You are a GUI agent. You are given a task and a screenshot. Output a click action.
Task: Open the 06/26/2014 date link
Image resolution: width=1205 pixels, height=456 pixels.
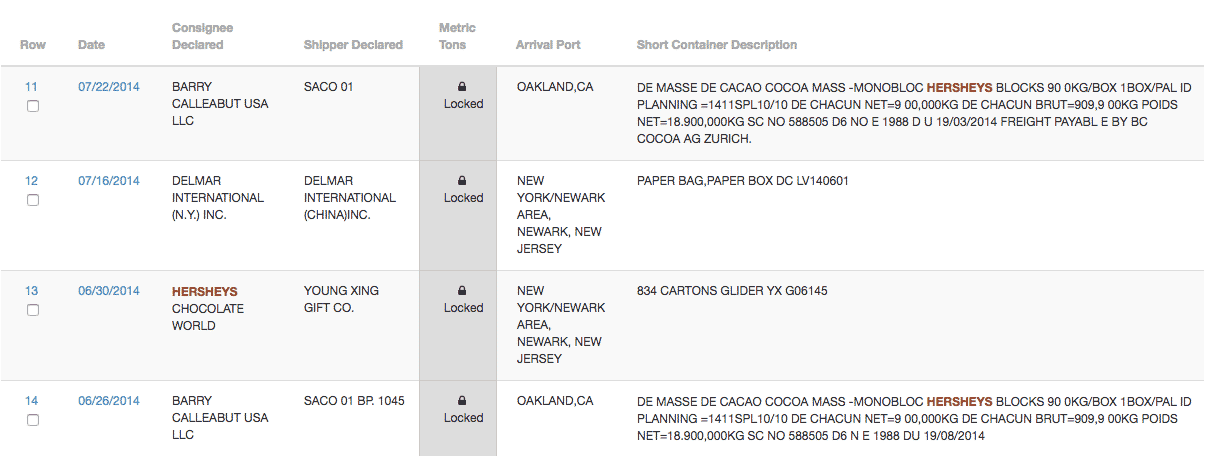[x=109, y=401]
